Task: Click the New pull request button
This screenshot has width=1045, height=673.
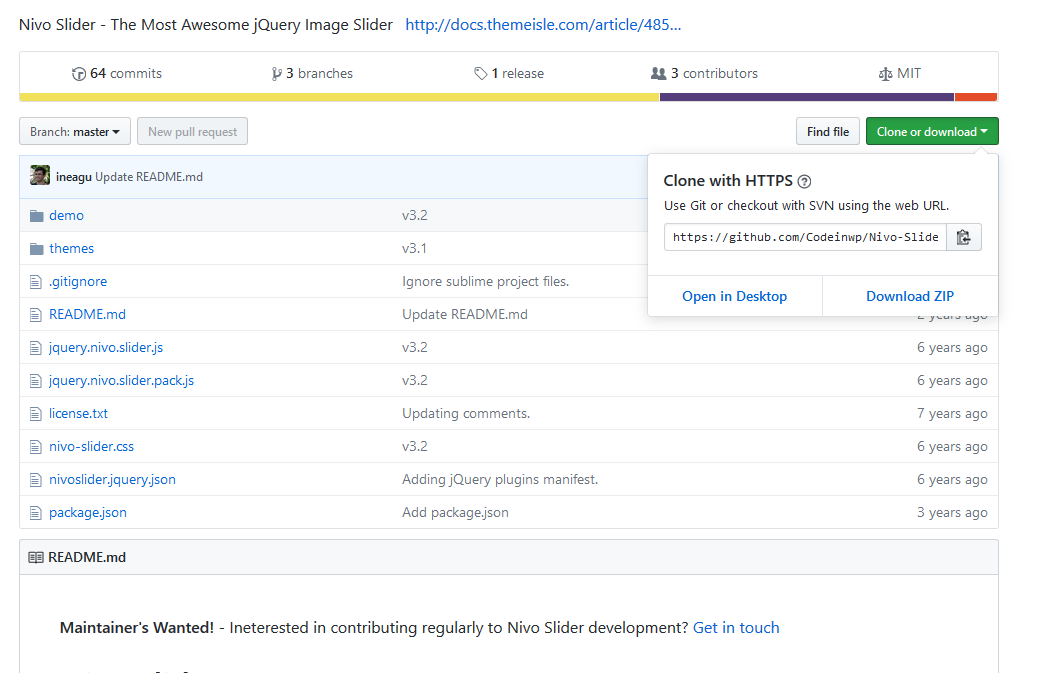Action: pyautogui.click(x=193, y=131)
